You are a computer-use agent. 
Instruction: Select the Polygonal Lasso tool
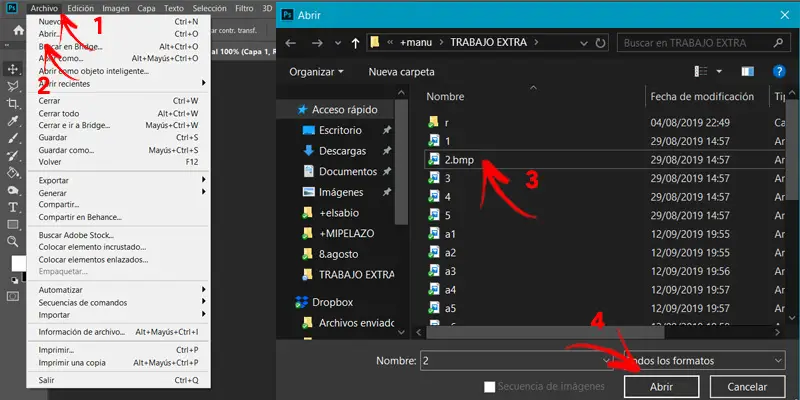pos(13,86)
